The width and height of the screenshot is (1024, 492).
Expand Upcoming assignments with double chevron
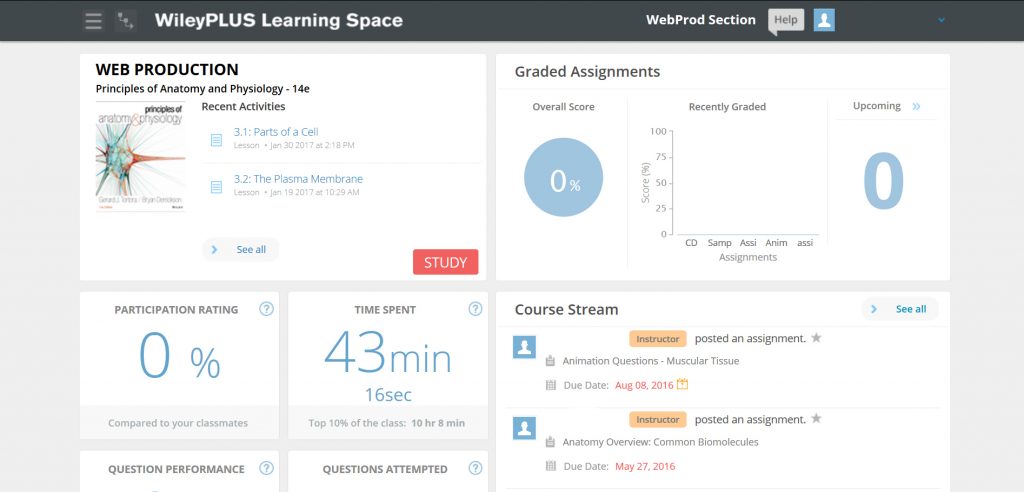click(x=916, y=106)
